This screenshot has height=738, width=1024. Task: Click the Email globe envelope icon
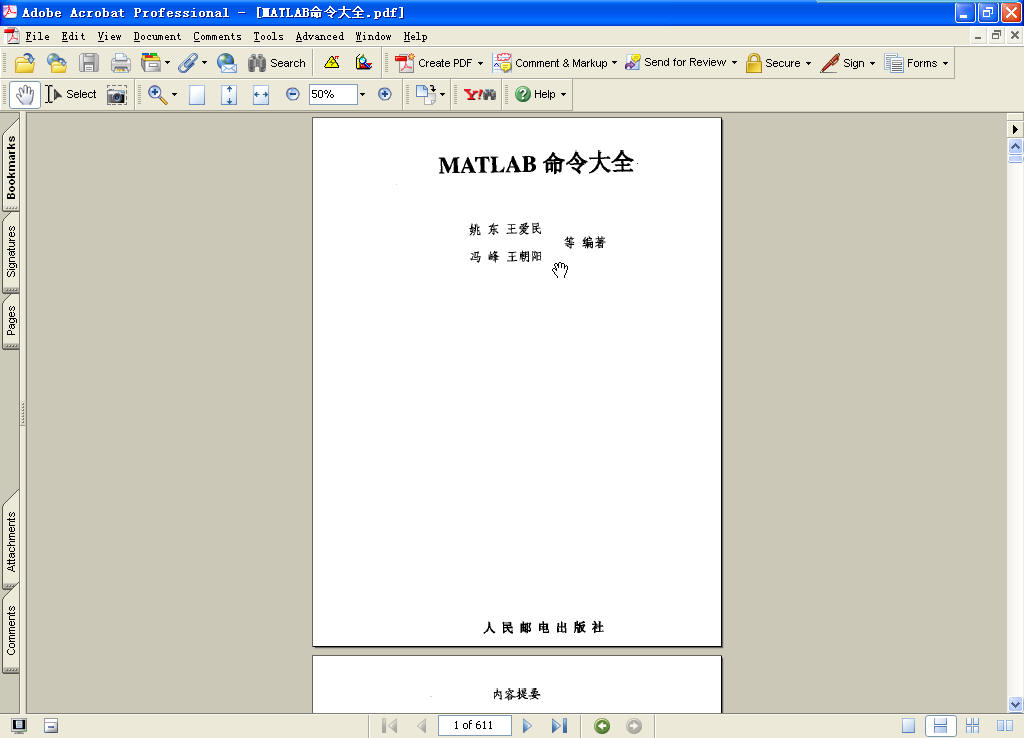coord(227,63)
